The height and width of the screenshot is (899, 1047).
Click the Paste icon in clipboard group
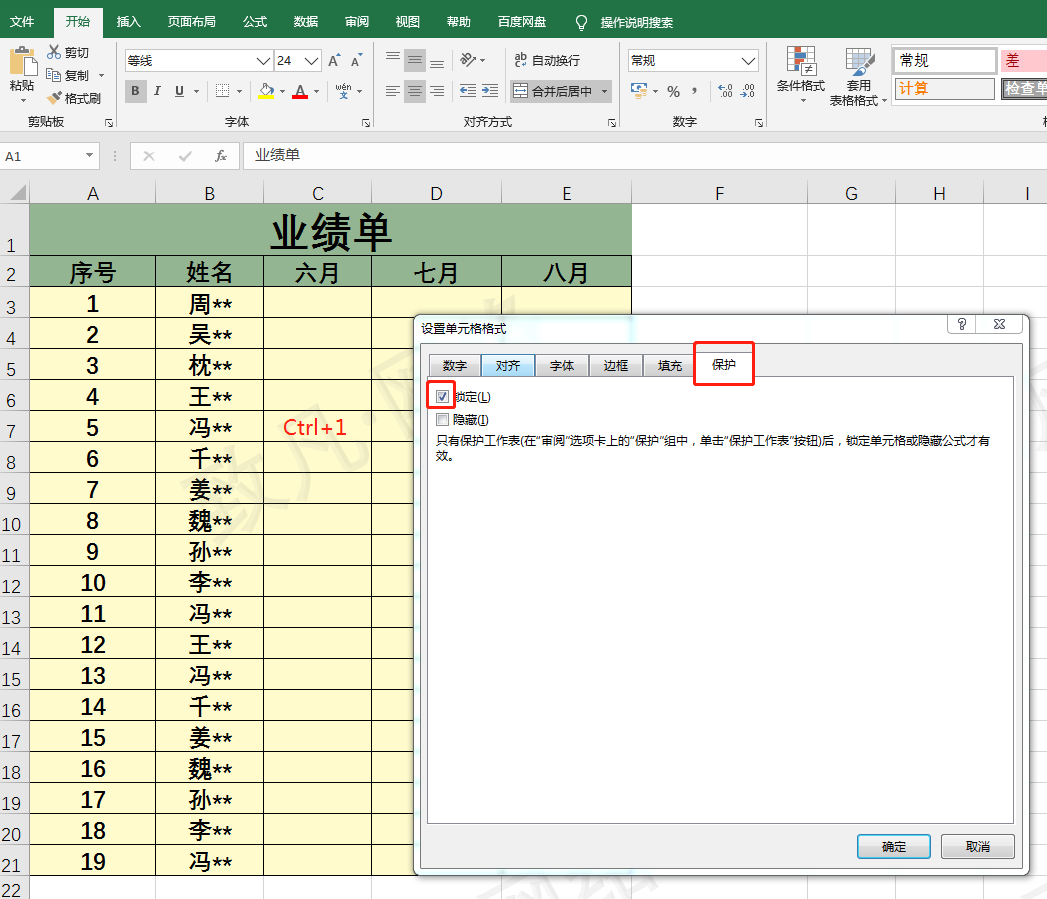point(23,62)
